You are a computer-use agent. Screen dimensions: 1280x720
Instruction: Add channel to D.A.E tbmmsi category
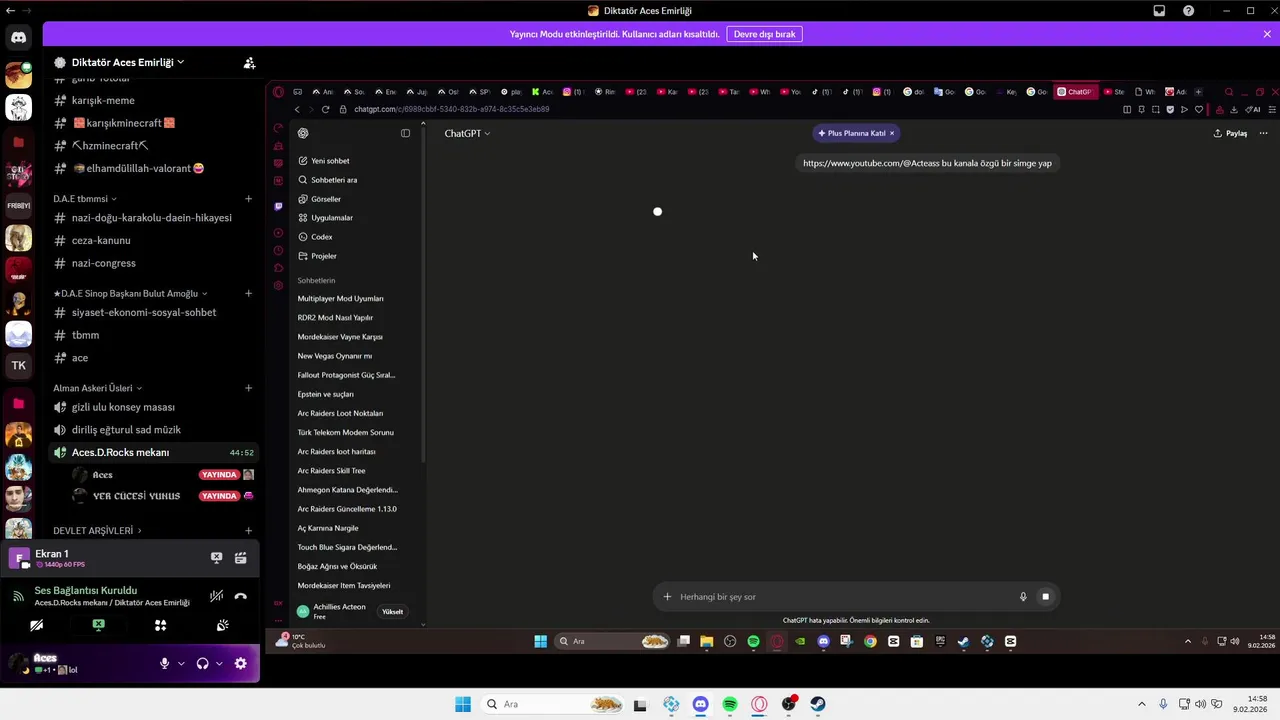[x=248, y=198]
